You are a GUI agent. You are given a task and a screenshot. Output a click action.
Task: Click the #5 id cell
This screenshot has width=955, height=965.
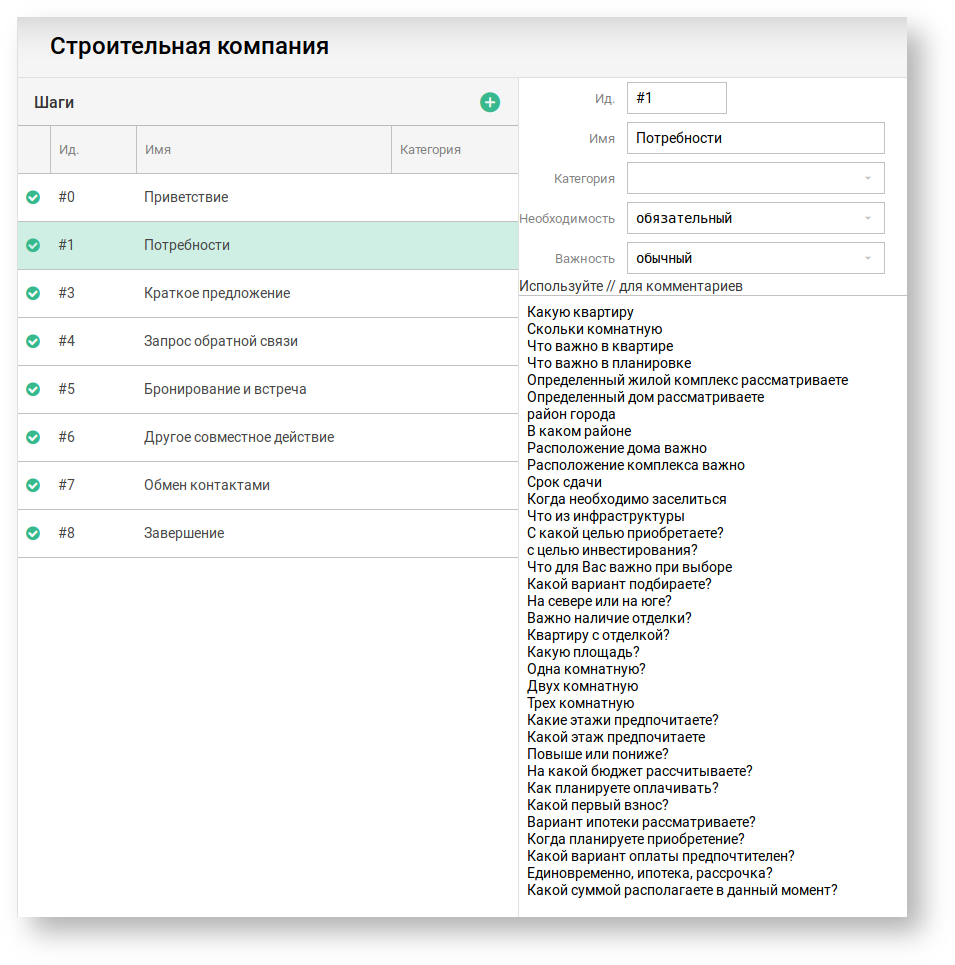point(66,389)
